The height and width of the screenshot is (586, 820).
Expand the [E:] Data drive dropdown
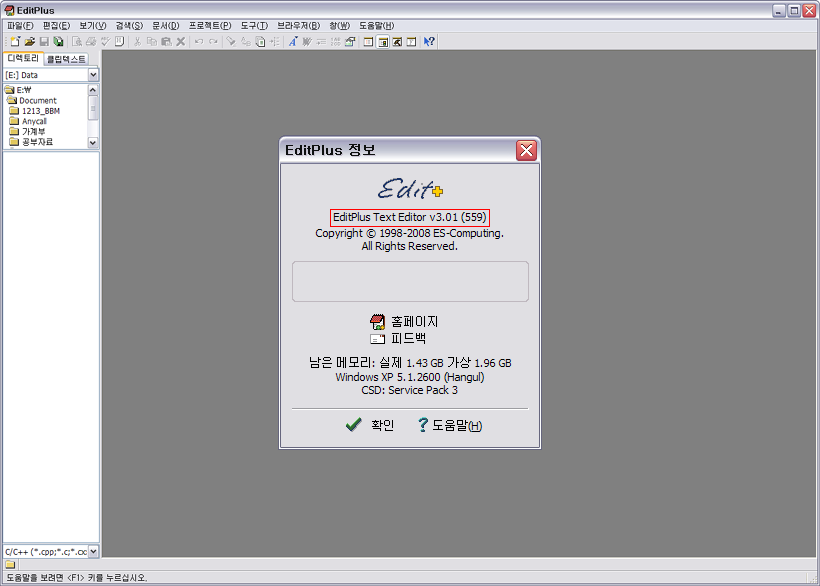pos(93,75)
